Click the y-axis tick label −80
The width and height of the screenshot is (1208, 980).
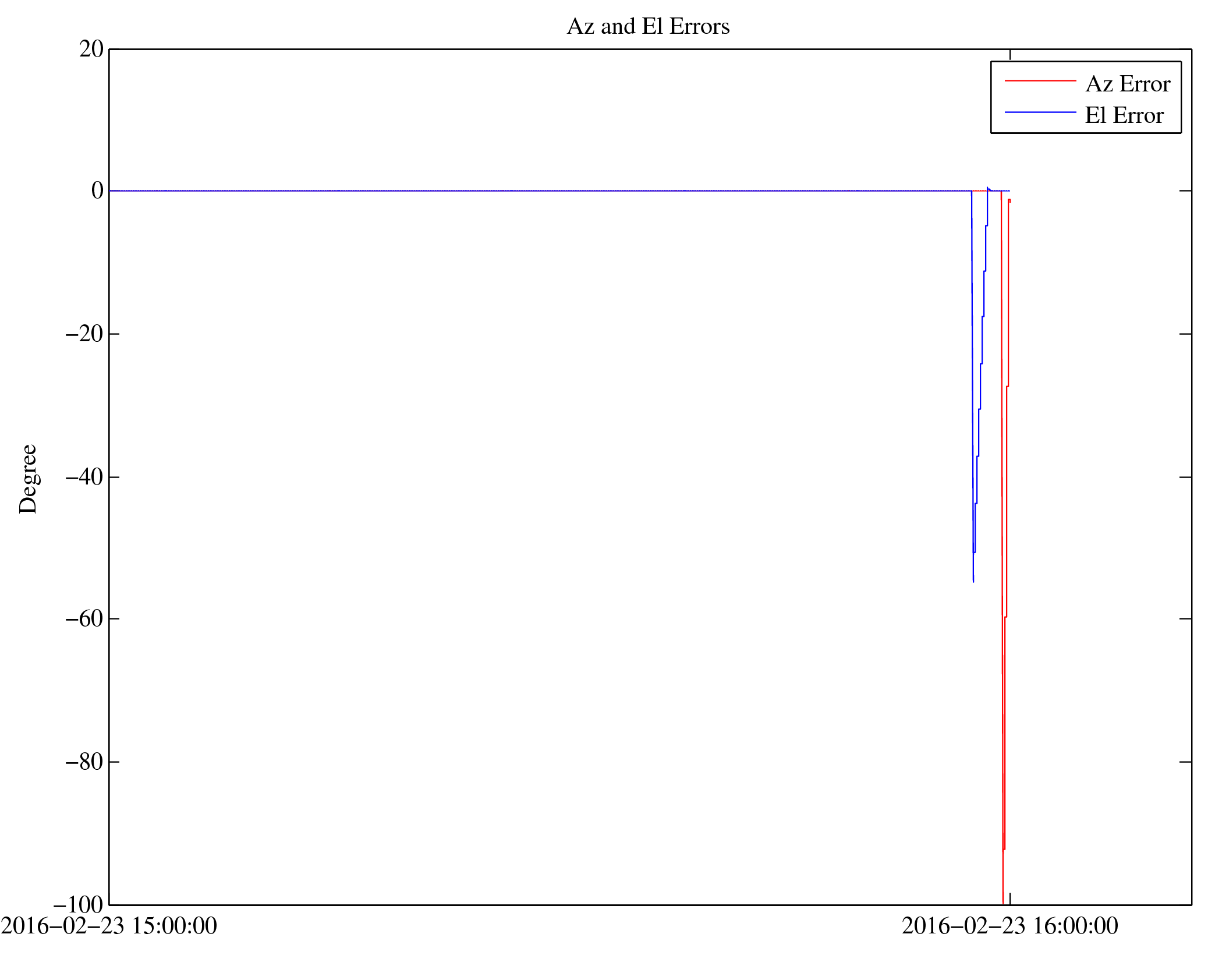pos(84,762)
